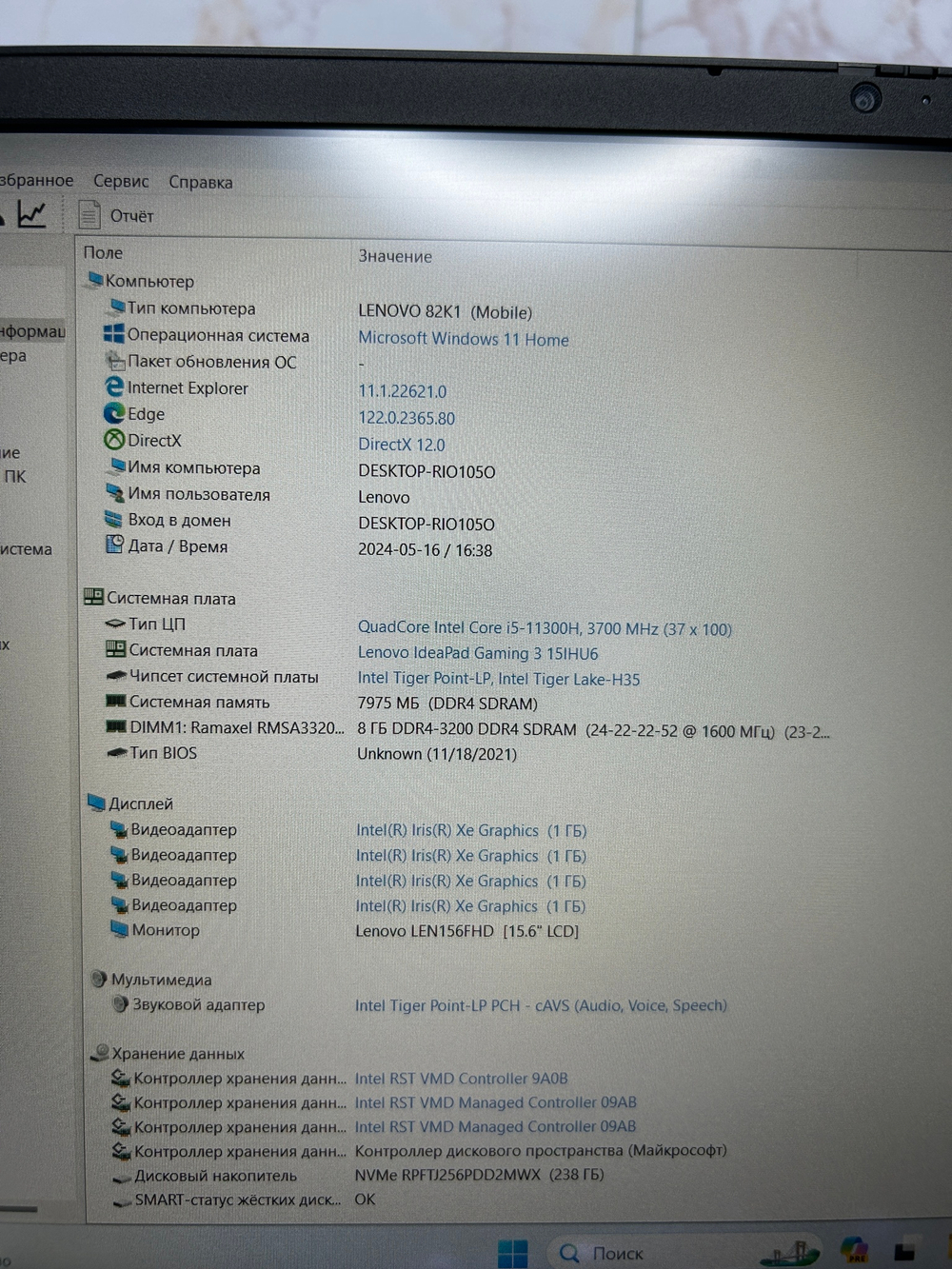The height and width of the screenshot is (1269, 952).
Task: Click the Дата / Время clock icon
Action: 115,545
